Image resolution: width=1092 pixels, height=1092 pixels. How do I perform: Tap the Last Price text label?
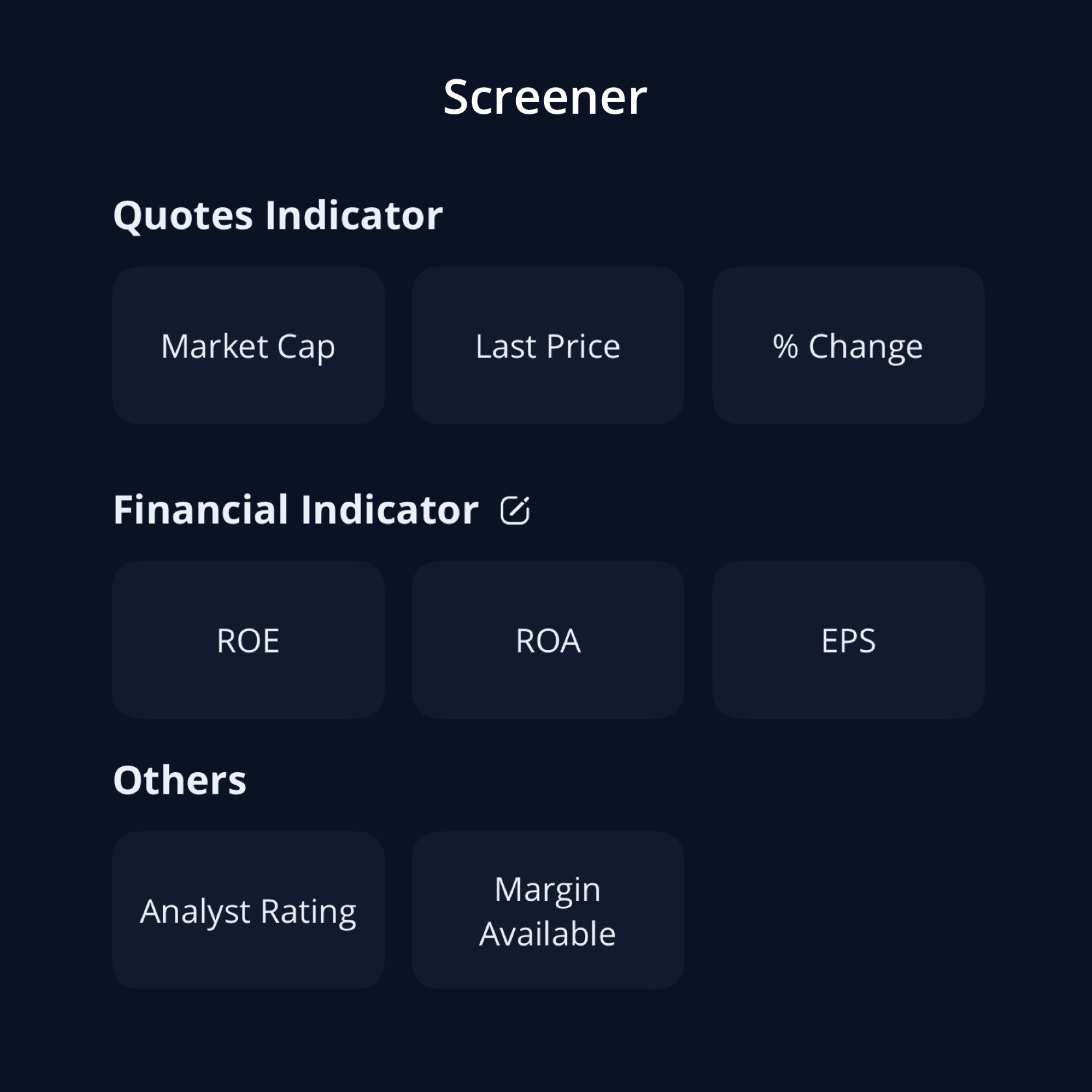tap(548, 346)
